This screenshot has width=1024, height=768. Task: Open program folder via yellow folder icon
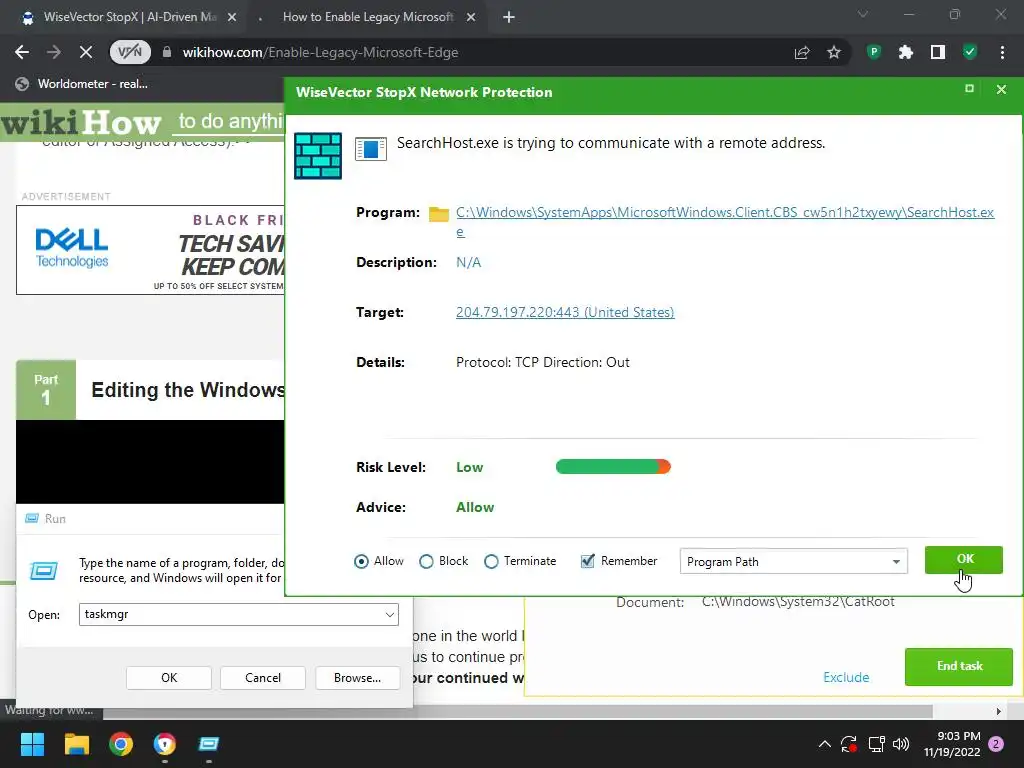(x=439, y=214)
